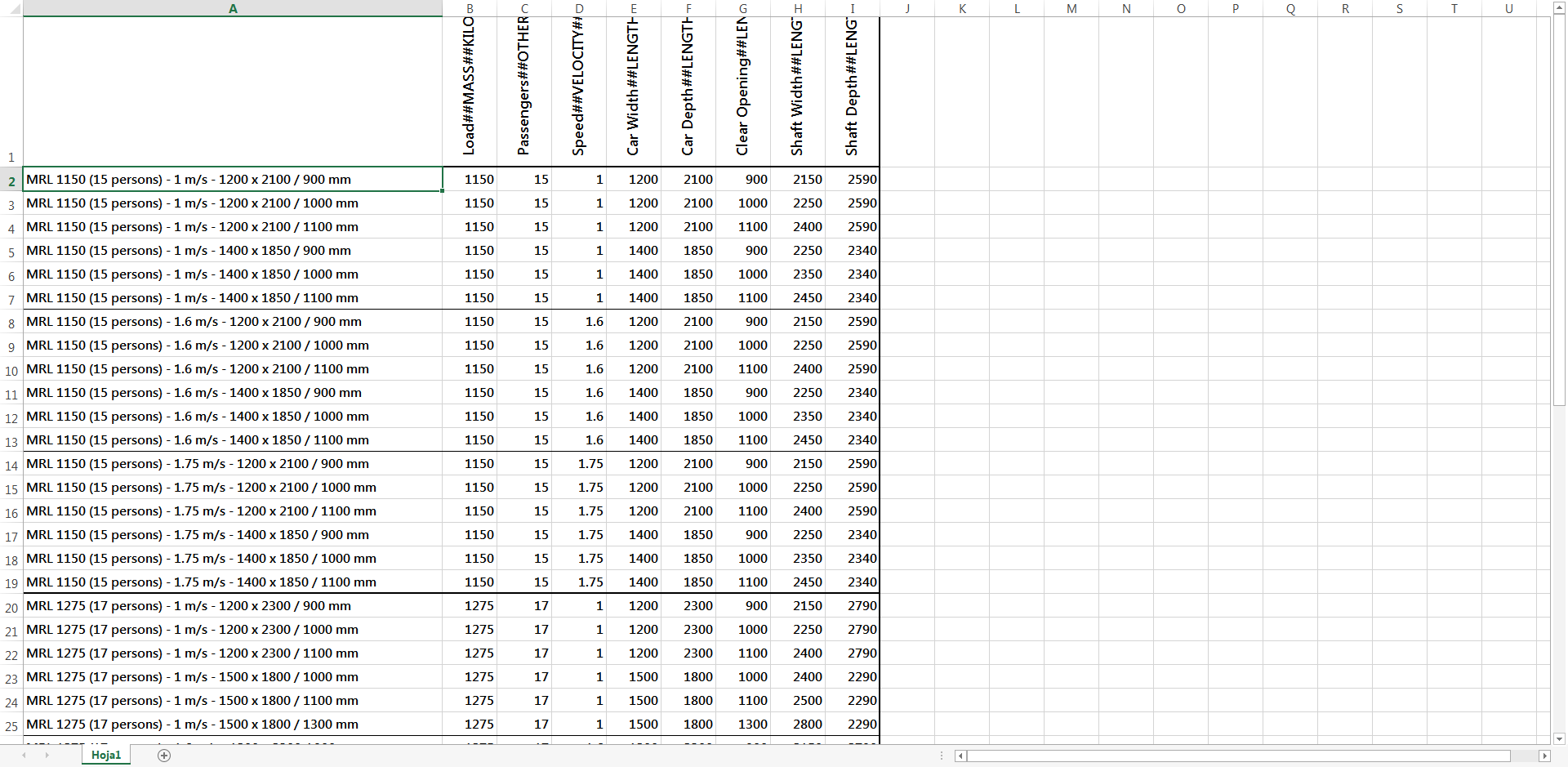1568x767 pixels.
Task: Select cell 'MRL 1275 (17 persons) - 1 m/s - 1200 x 2300 / 900 mm'
Action: (x=233, y=605)
